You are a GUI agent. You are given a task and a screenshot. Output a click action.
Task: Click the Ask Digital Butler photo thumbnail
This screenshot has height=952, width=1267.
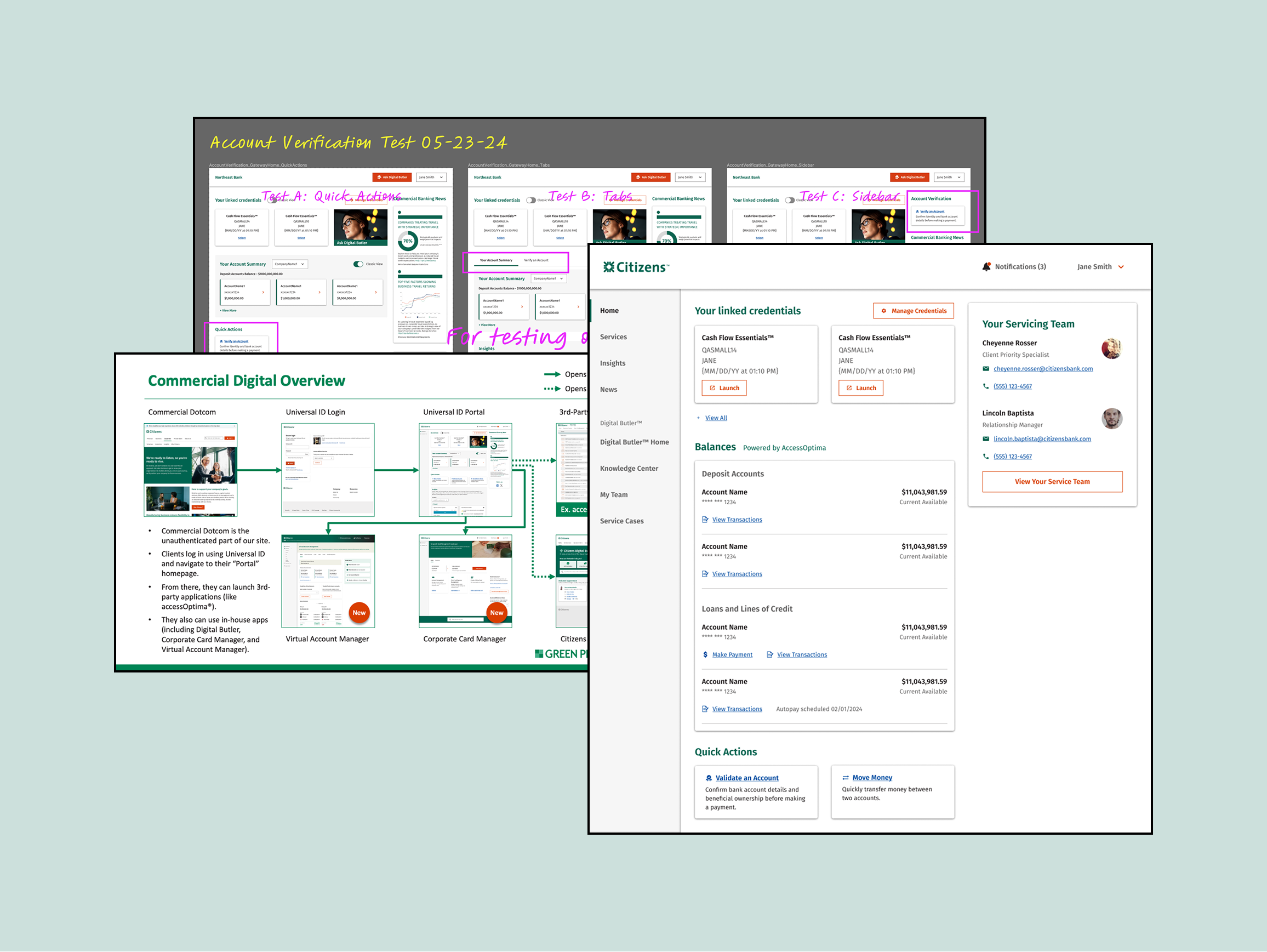pos(360,227)
